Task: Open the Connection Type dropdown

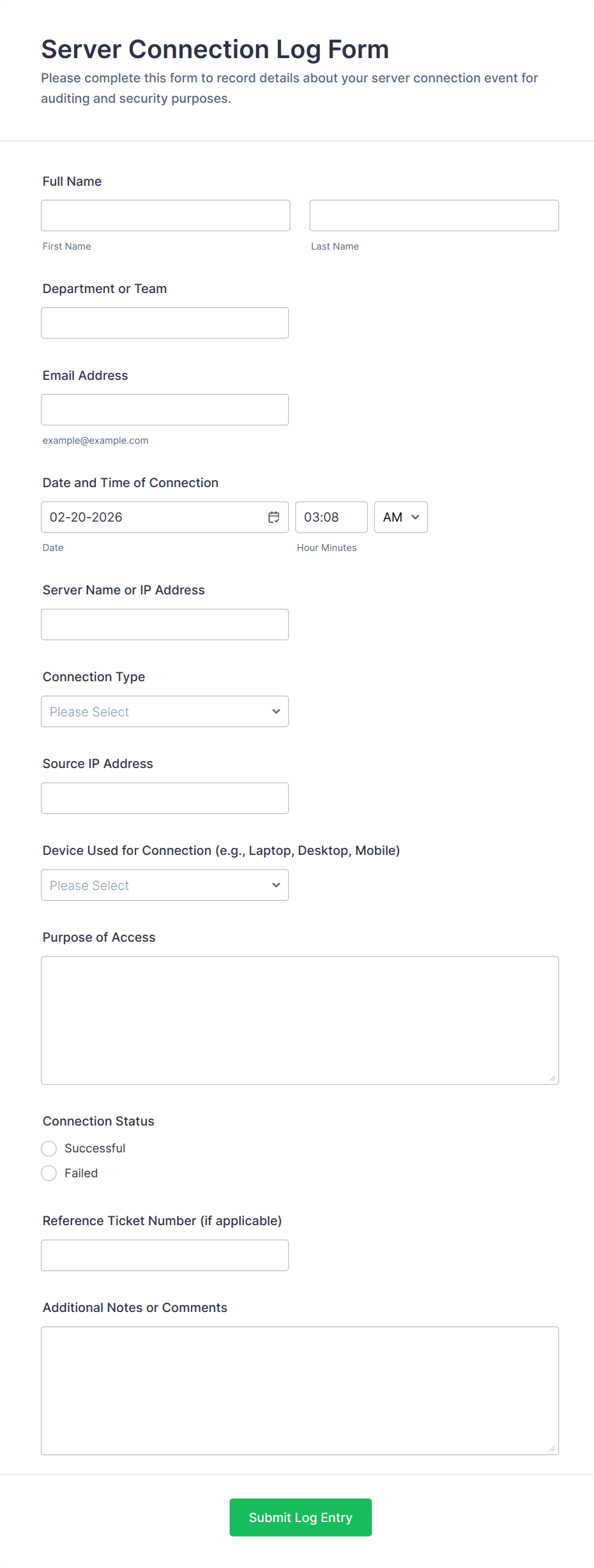Action: pos(165,711)
